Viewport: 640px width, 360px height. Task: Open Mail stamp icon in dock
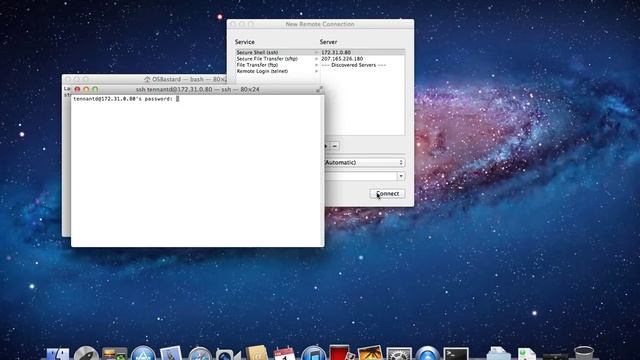click(171, 353)
